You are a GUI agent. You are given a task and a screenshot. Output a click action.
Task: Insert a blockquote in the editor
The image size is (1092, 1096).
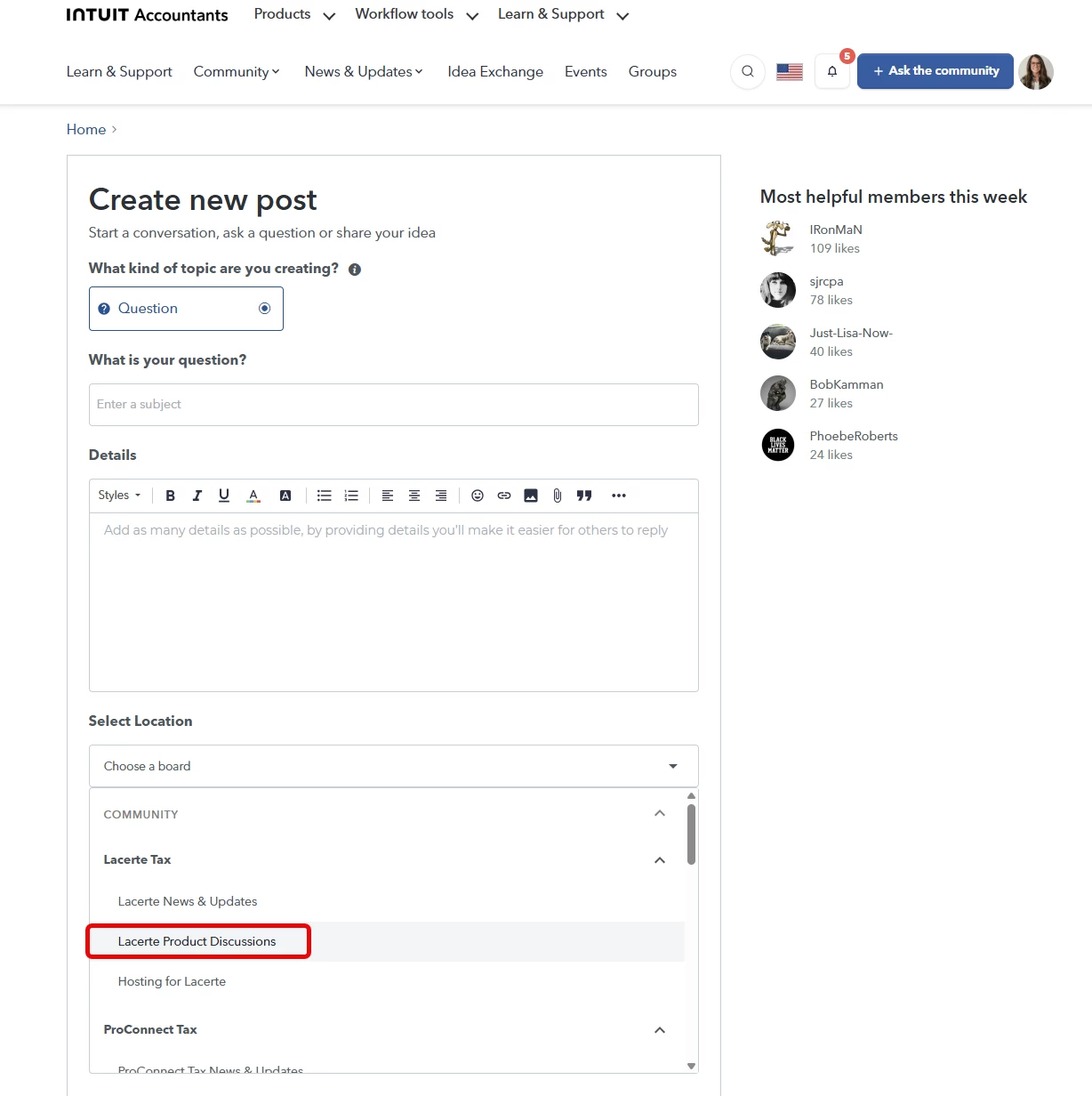(584, 496)
